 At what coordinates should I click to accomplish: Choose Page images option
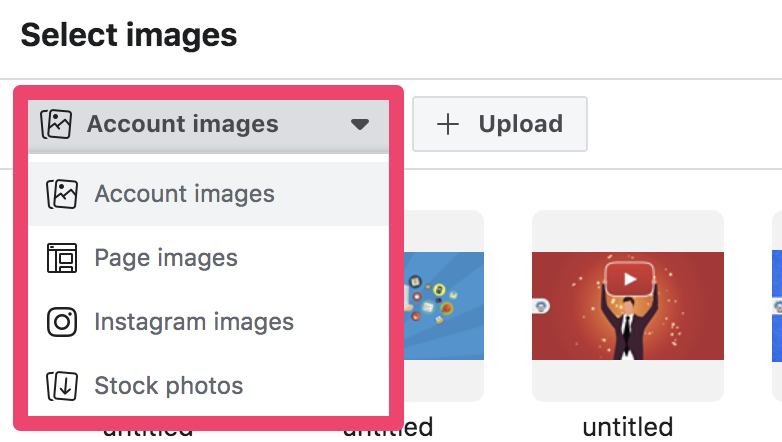208,258
